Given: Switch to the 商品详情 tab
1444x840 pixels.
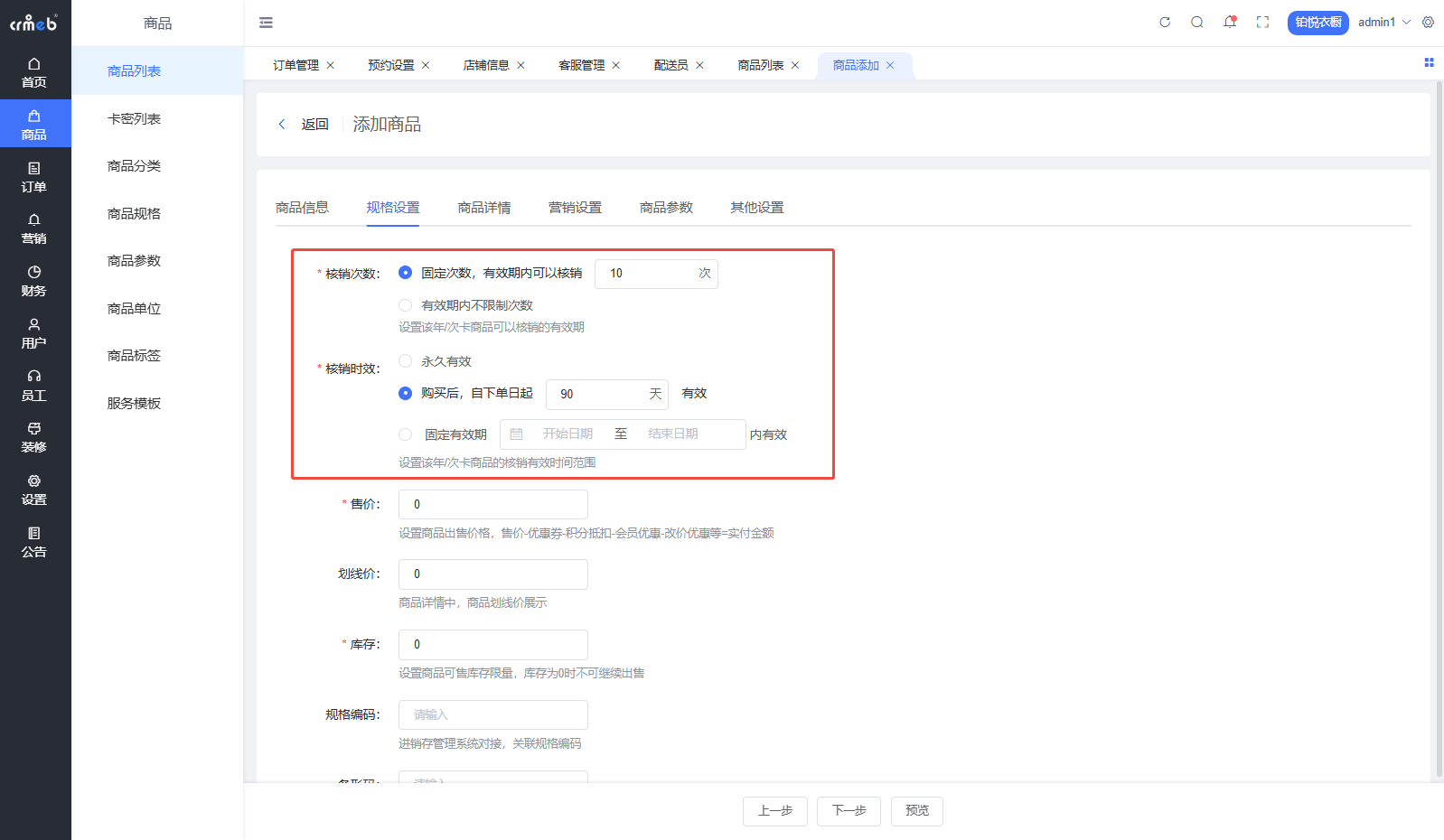Looking at the screenshot, I should click(484, 208).
